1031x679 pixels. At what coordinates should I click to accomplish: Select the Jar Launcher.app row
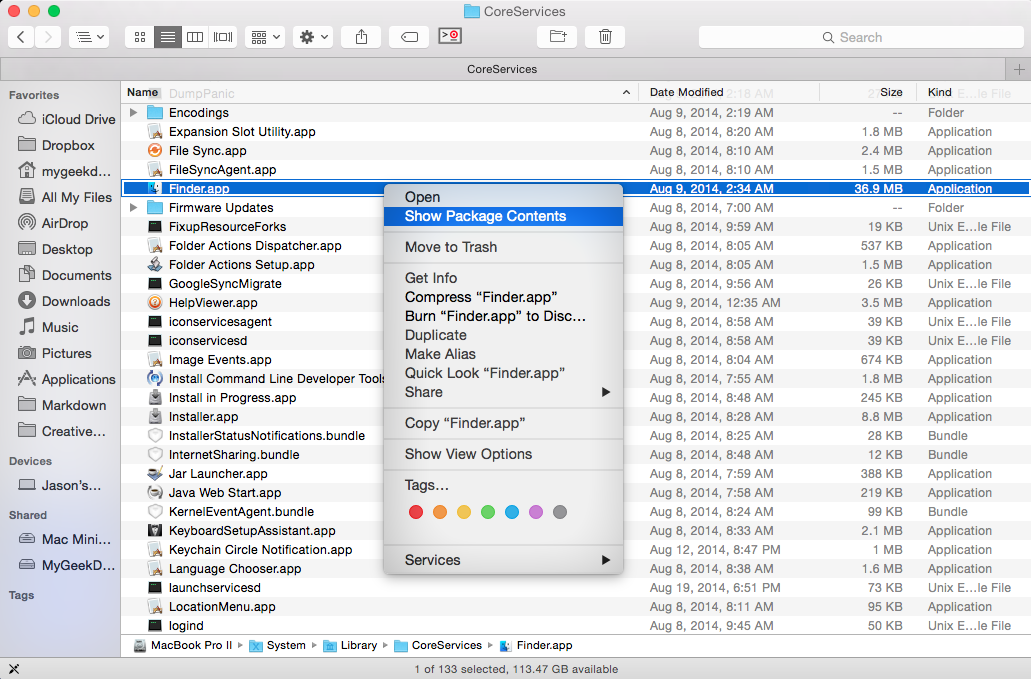pyautogui.click(x=575, y=473)
